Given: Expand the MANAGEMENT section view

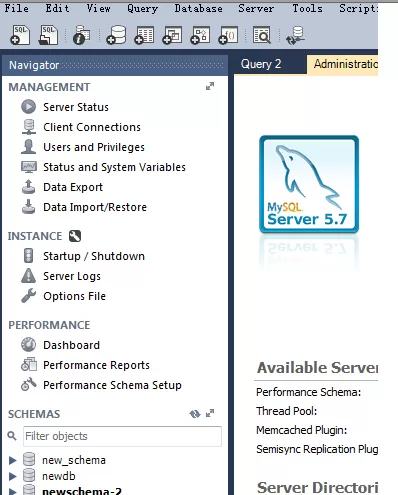Looking at the screenshot, I should click(210, 86).
